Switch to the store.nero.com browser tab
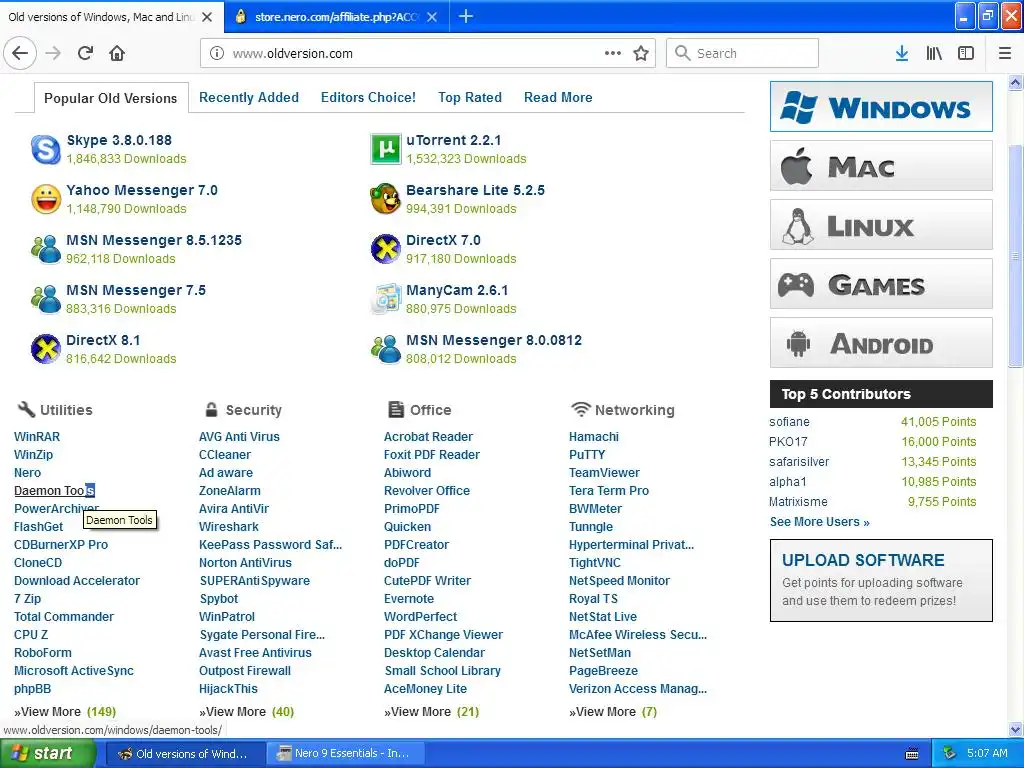This screenshot has width=1024, height=768. (x=336, y=17)
